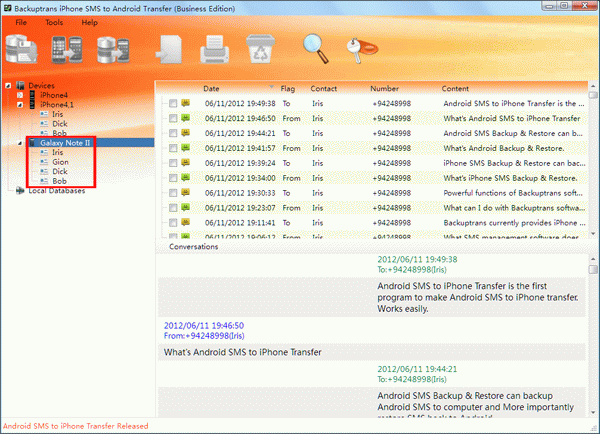
Task: Click the recycle bin delete toolbar icon
Action: click(x=261, y=49)
